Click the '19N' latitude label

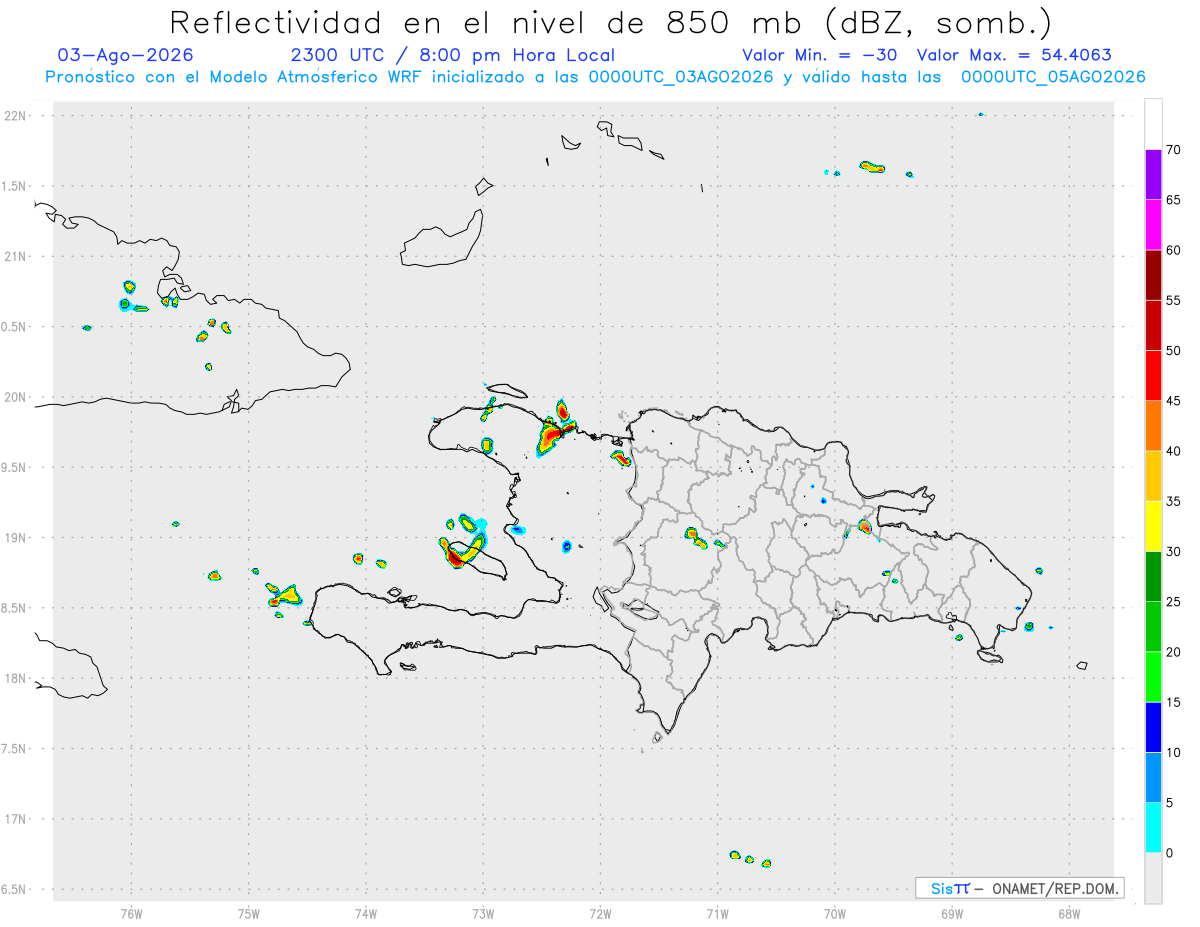pyautogui.click(x=15, y=537)
